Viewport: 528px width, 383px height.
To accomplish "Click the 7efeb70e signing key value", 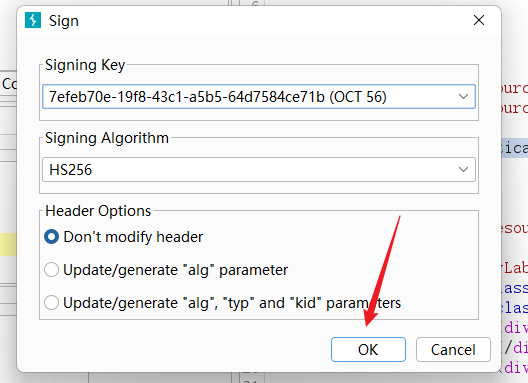I will (218, 97).
